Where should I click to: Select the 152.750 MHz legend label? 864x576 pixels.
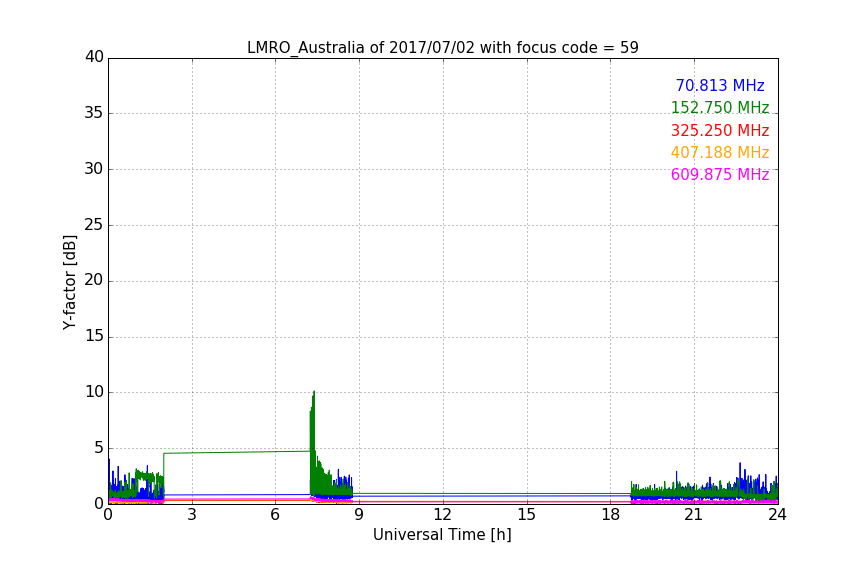tap(720, 108)
